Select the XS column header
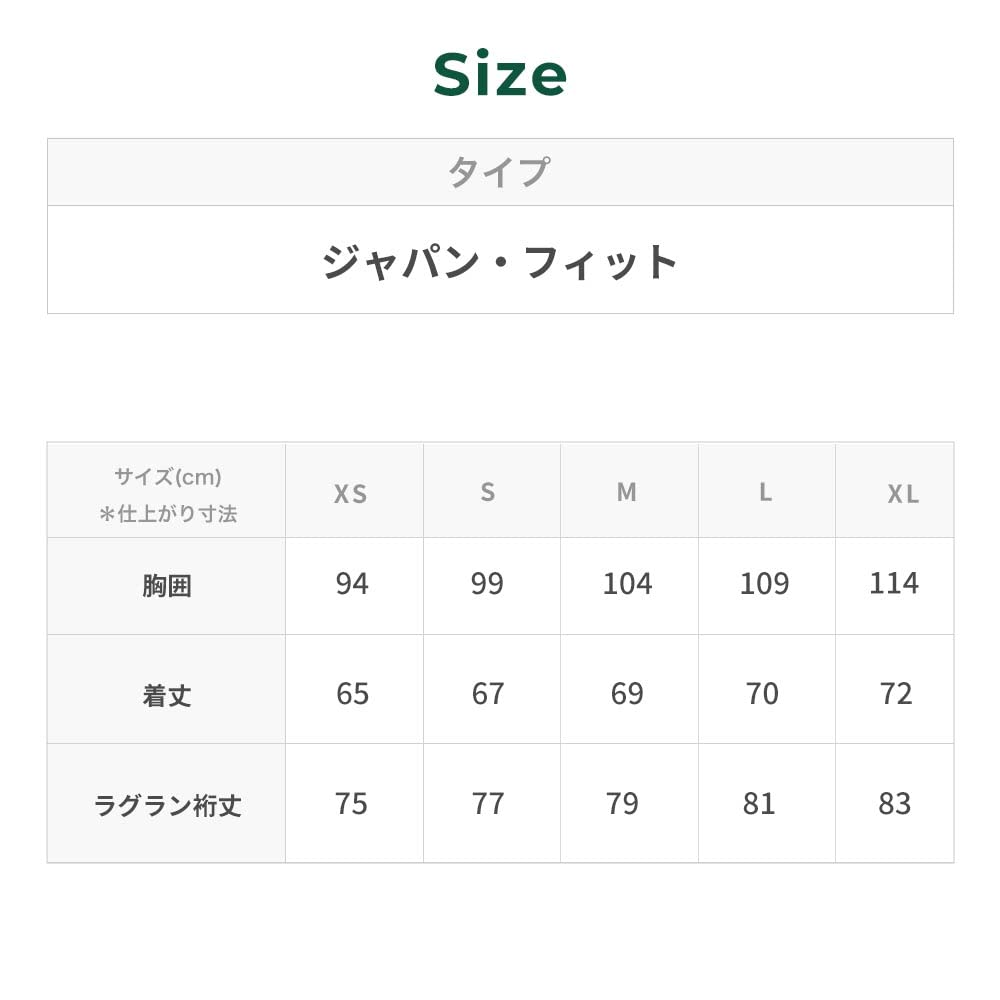The width and height of the screenshot is (1000, 1000). point(351,494)
